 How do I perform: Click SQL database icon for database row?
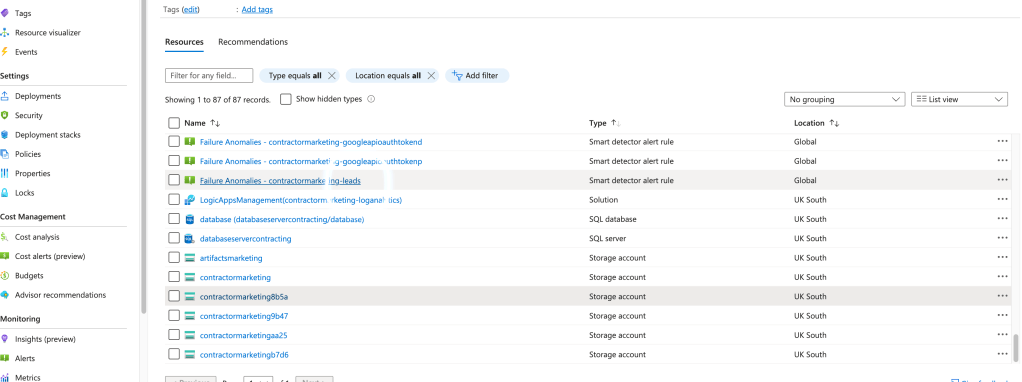pyautogui.click(x=190, y=219)
